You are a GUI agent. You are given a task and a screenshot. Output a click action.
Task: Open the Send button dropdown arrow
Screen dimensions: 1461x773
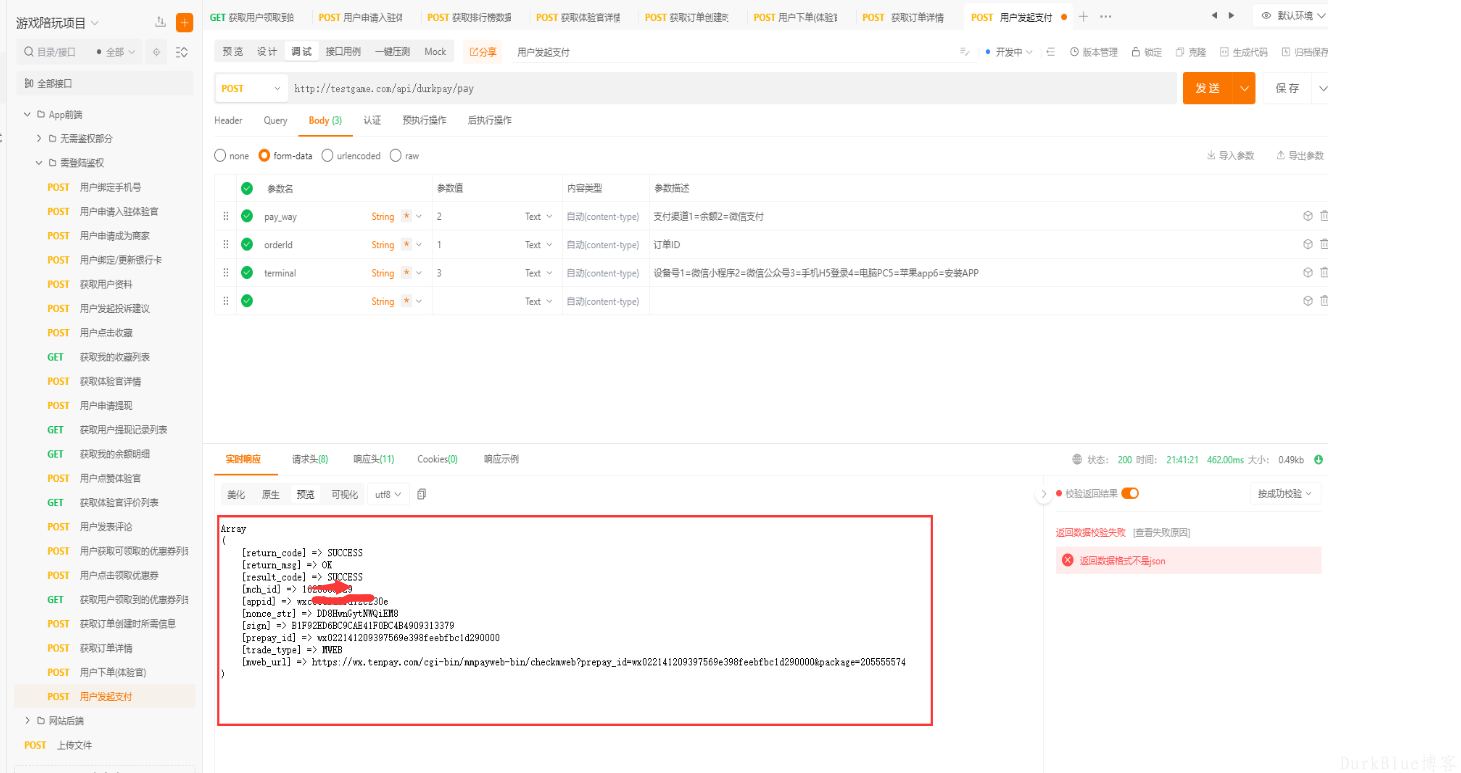click(x=1245, y=88)
